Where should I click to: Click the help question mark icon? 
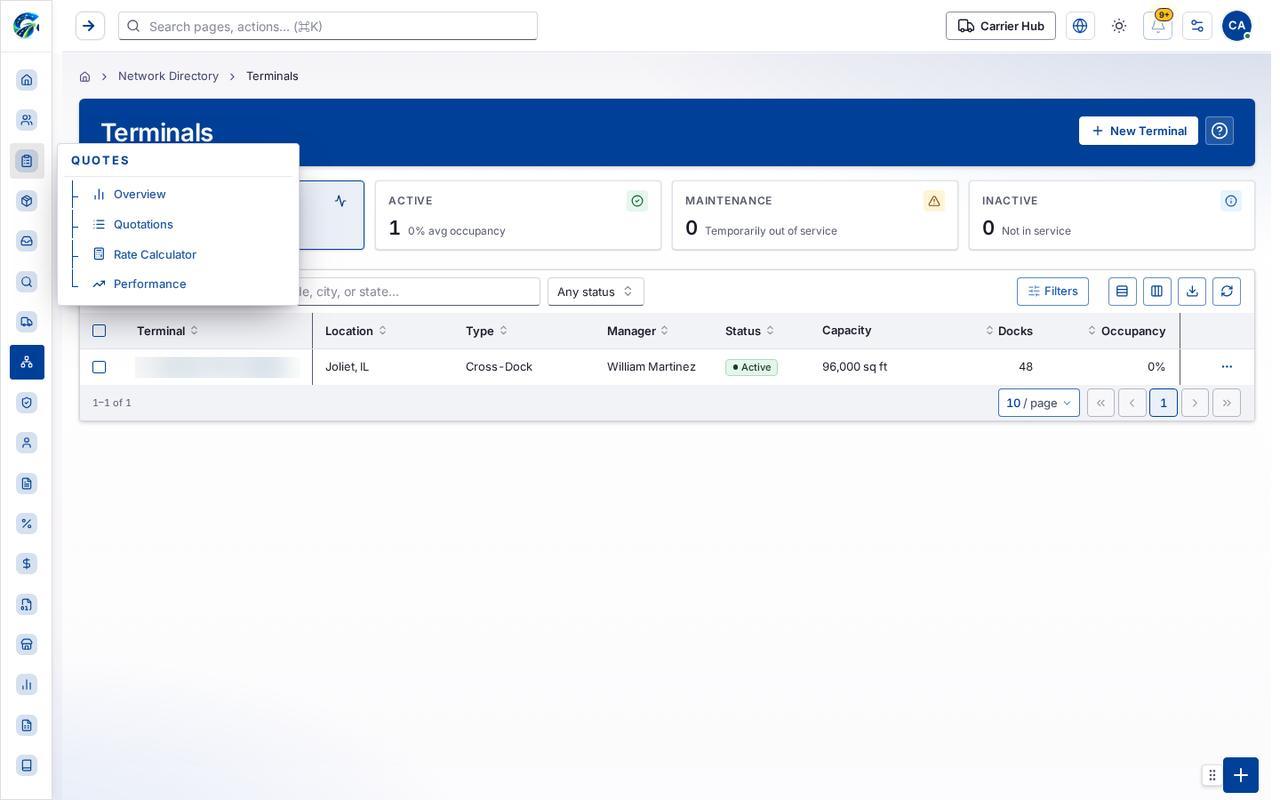pos(1219,131)
